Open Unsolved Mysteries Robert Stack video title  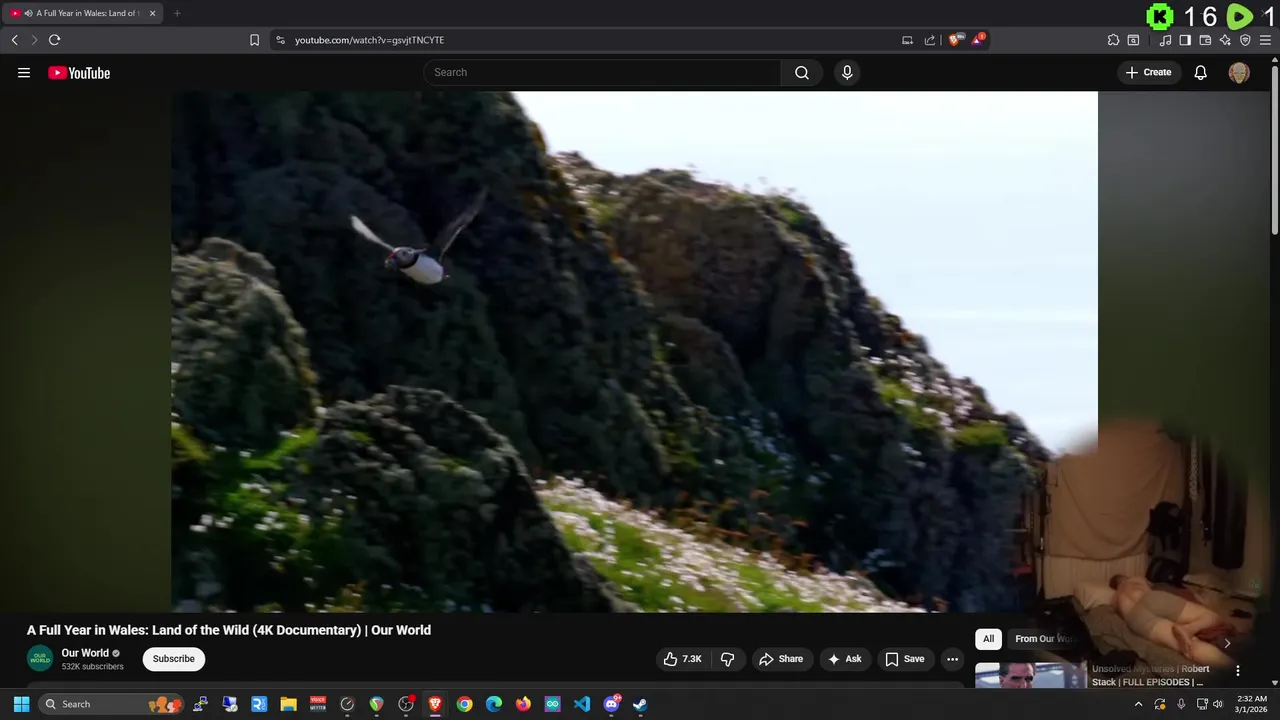tap(1150, 675)
